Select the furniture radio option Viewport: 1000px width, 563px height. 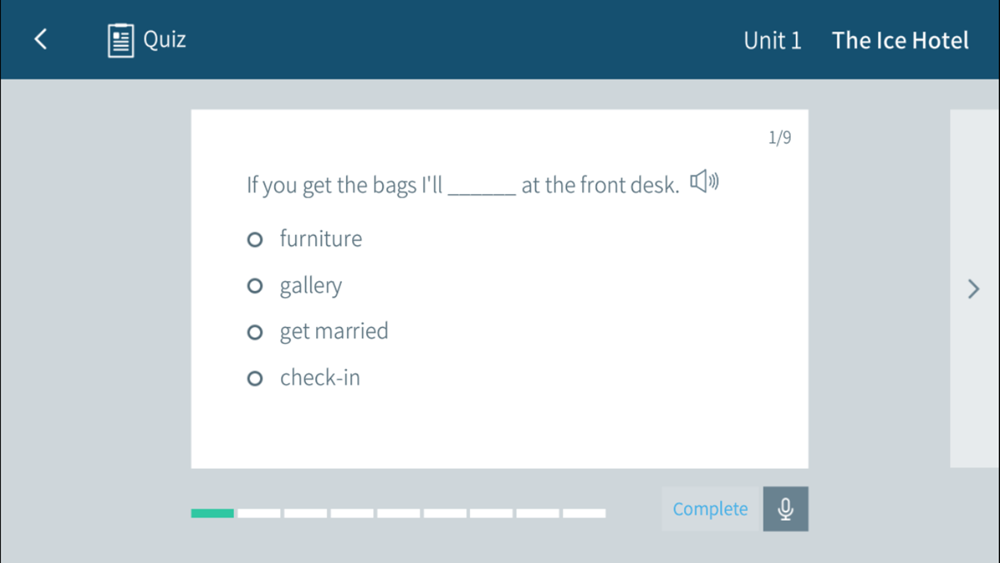click(255, 240)
